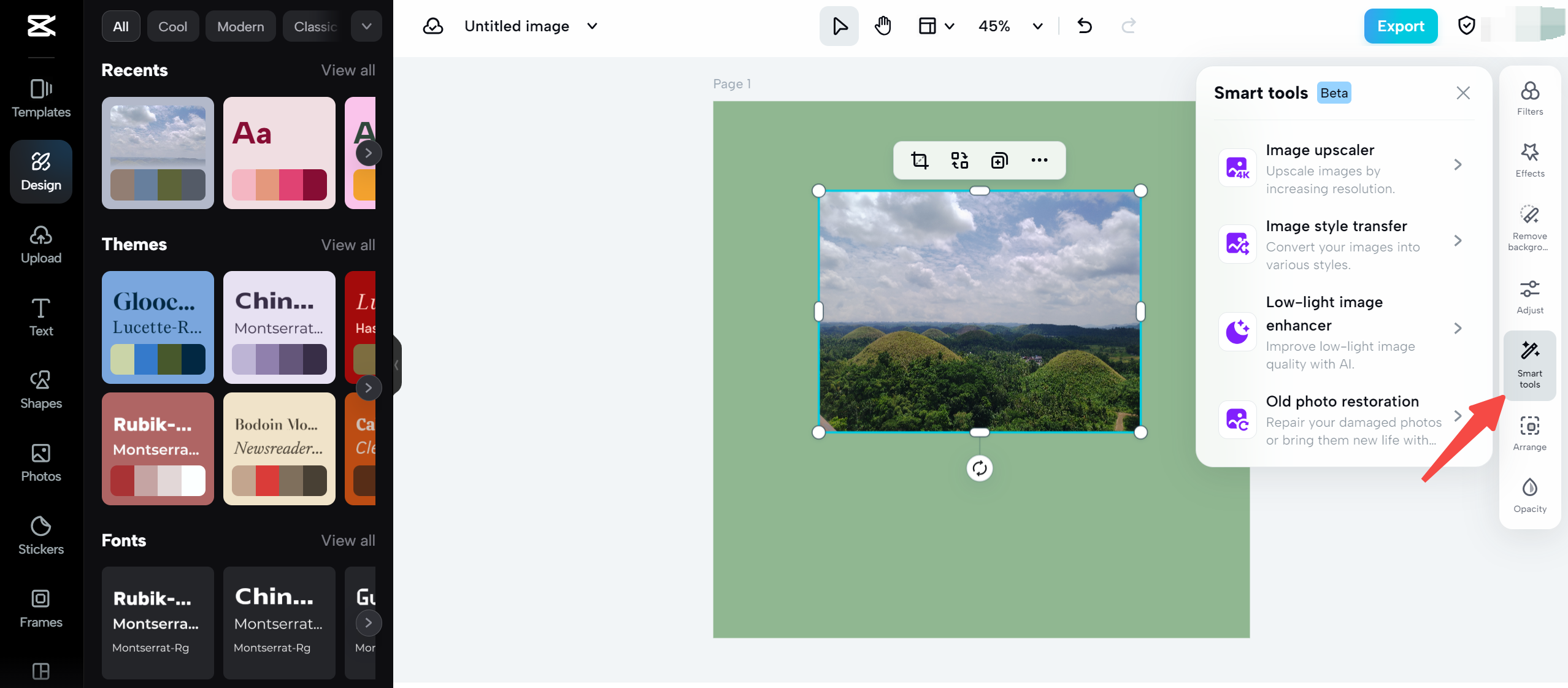The height and width of the screenshot is (688, 1568).
Task: Click the Export button
Action: pos(1400,25)
